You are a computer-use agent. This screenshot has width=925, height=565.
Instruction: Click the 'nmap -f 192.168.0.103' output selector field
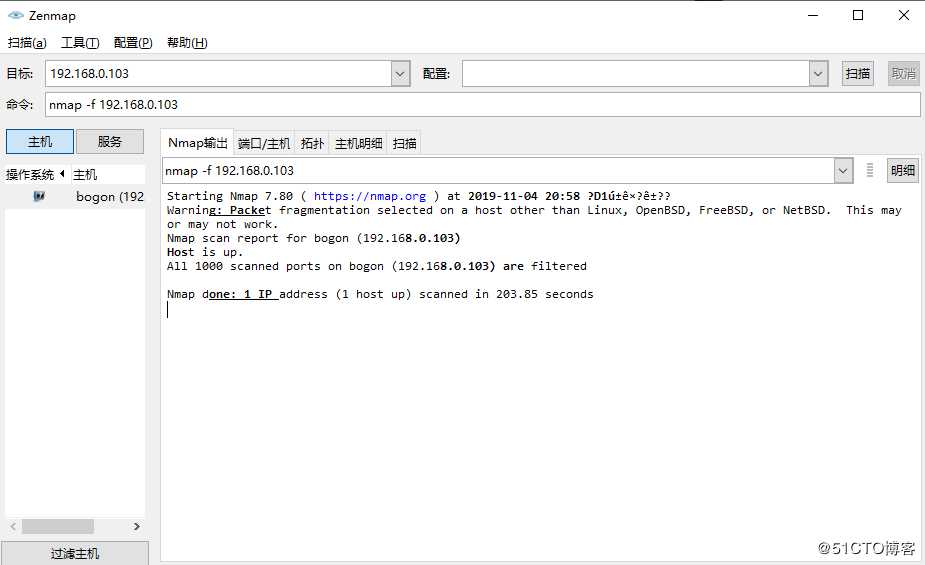tap(498, 171)
